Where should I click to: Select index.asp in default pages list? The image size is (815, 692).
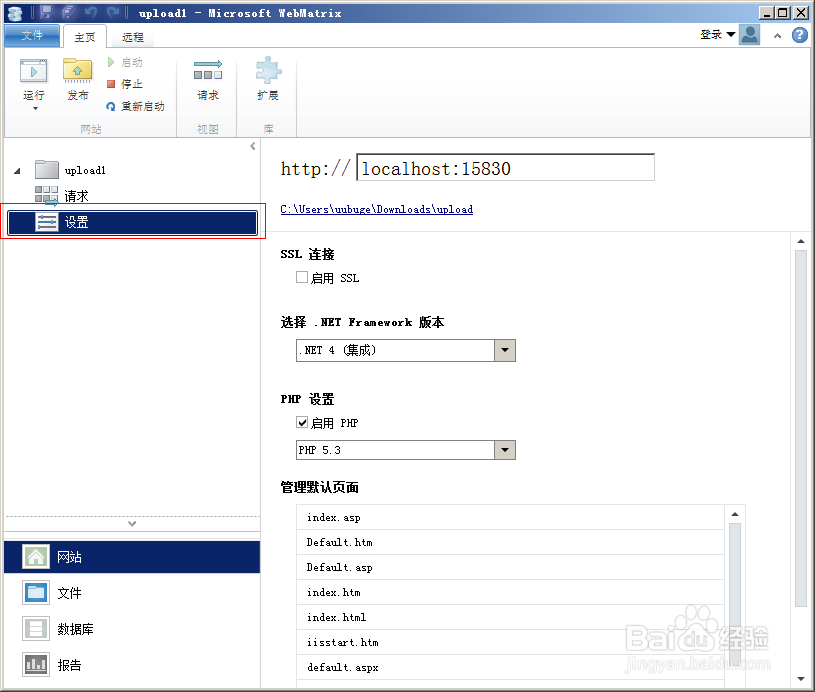(x=510, y=517)
